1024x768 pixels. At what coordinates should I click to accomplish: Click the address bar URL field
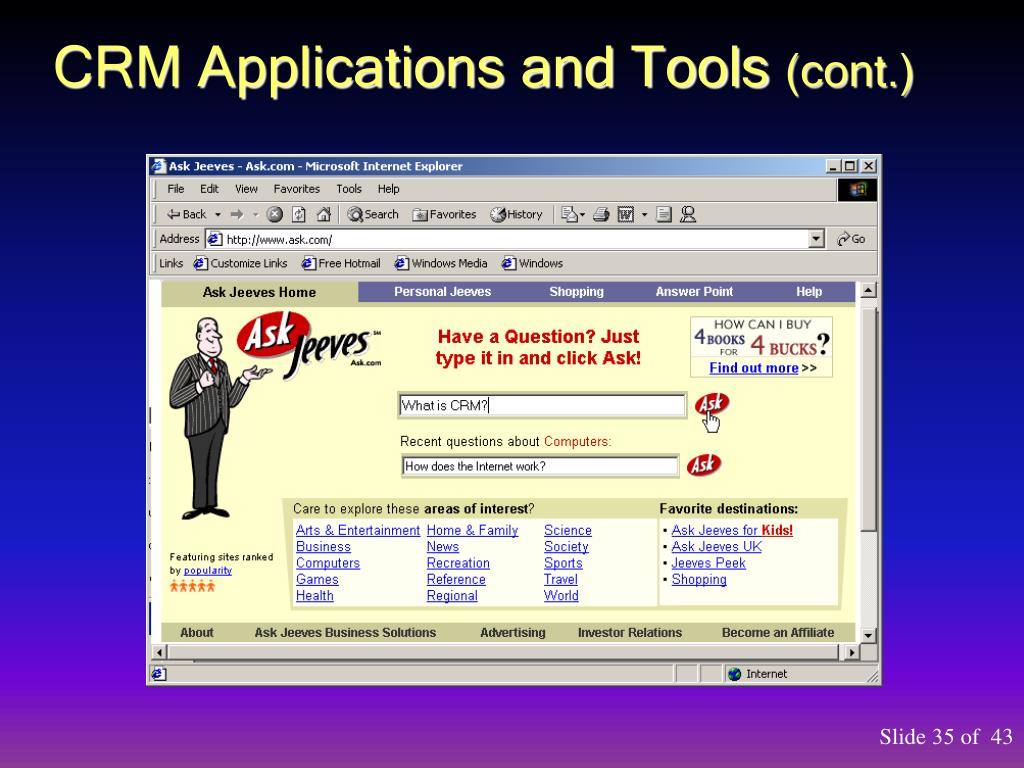tap(507, 239)
